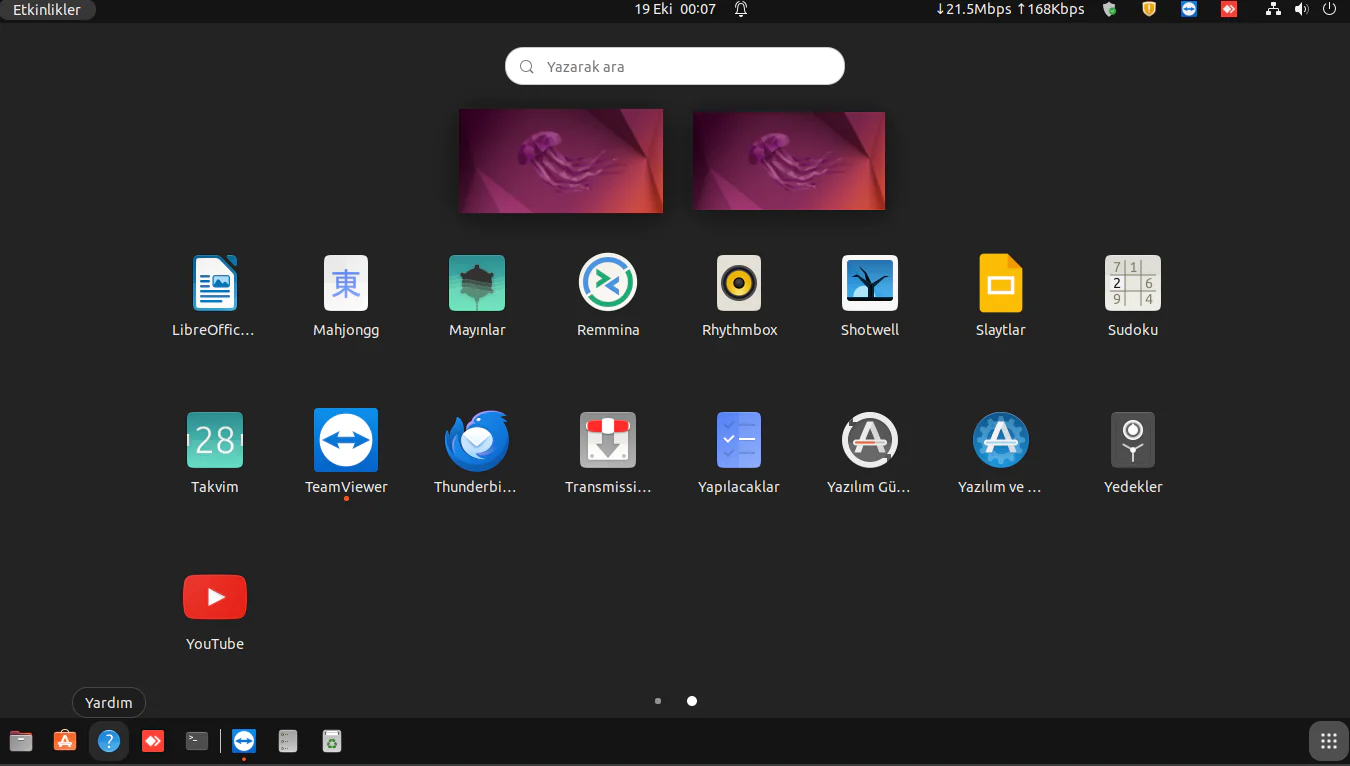Open the Mahjongg game
The height and width of the screenshot is (766, 1350).
[x=345, y=283]
